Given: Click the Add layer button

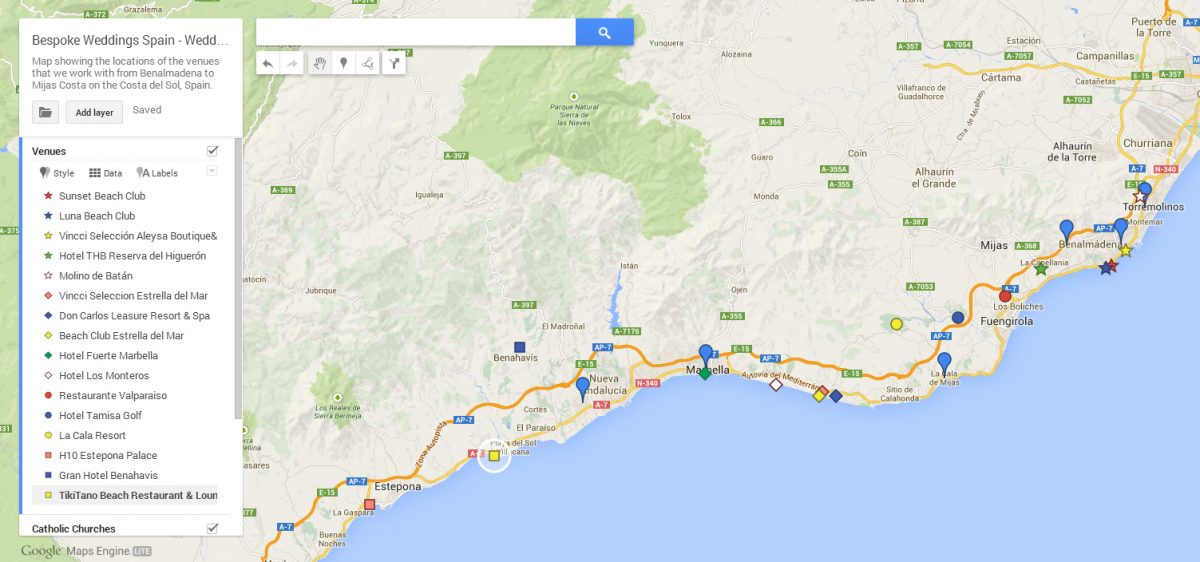Looking at the screenshot, I should click(x=94, y=112).
